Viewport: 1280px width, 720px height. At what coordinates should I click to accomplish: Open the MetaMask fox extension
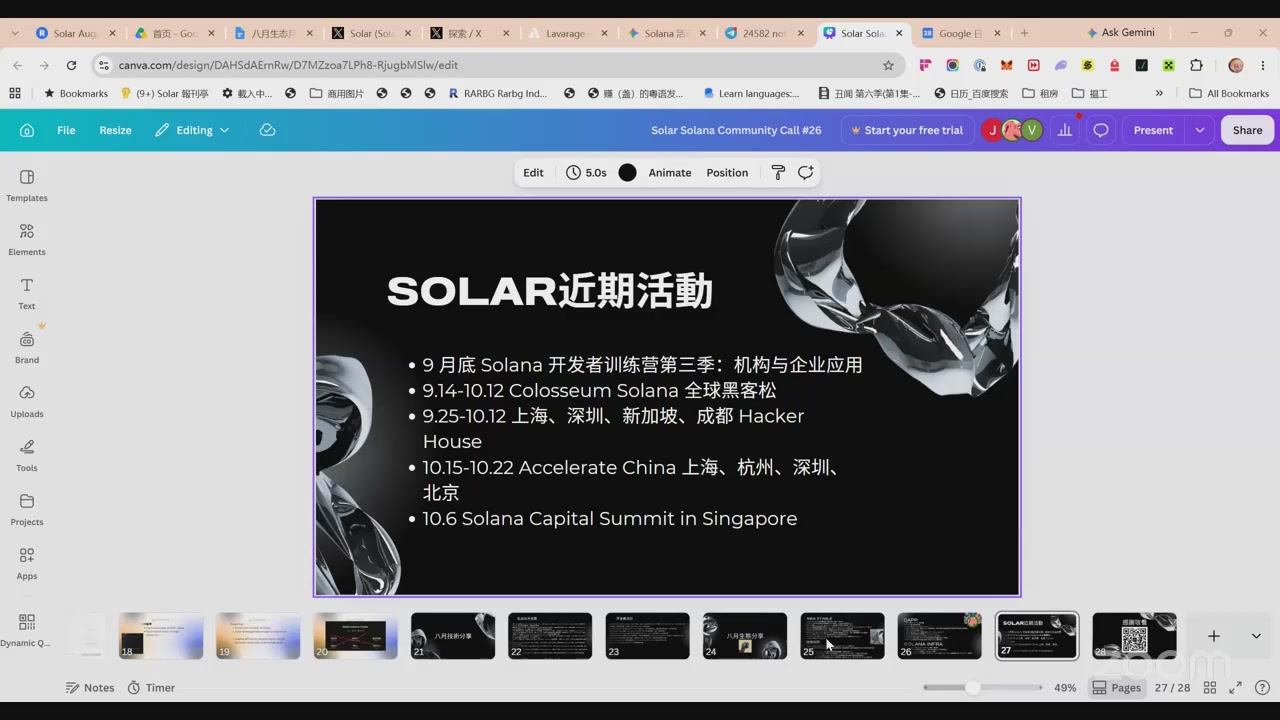click(1007, 65)
